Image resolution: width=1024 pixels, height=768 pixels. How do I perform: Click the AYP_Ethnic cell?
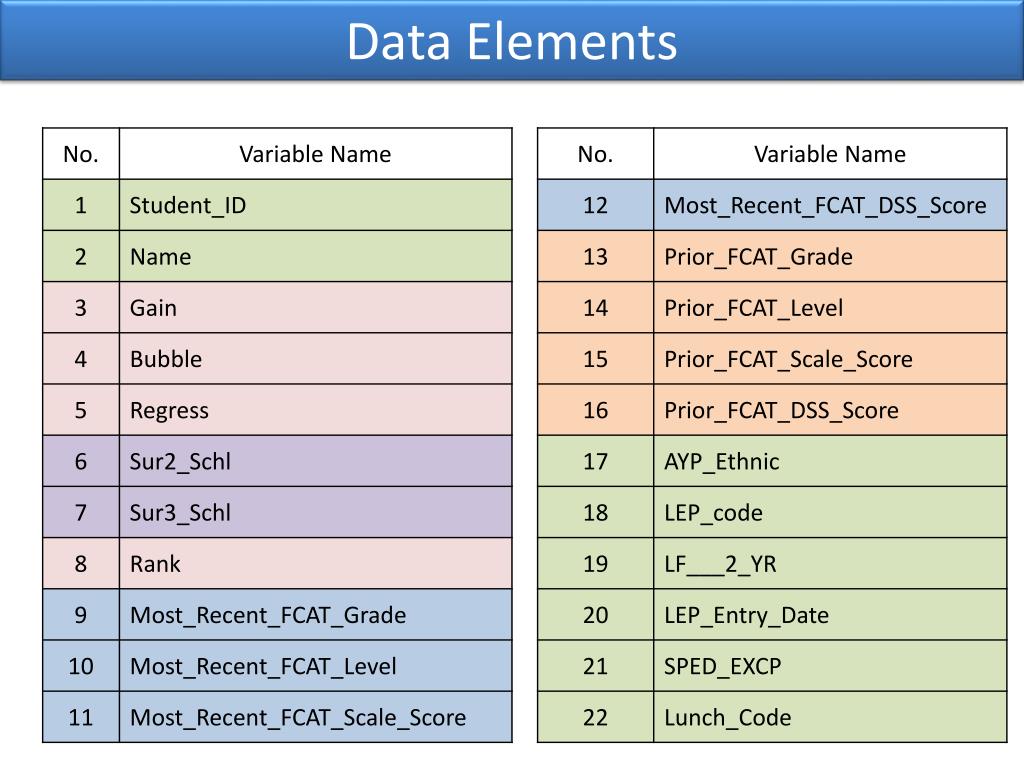830,461
